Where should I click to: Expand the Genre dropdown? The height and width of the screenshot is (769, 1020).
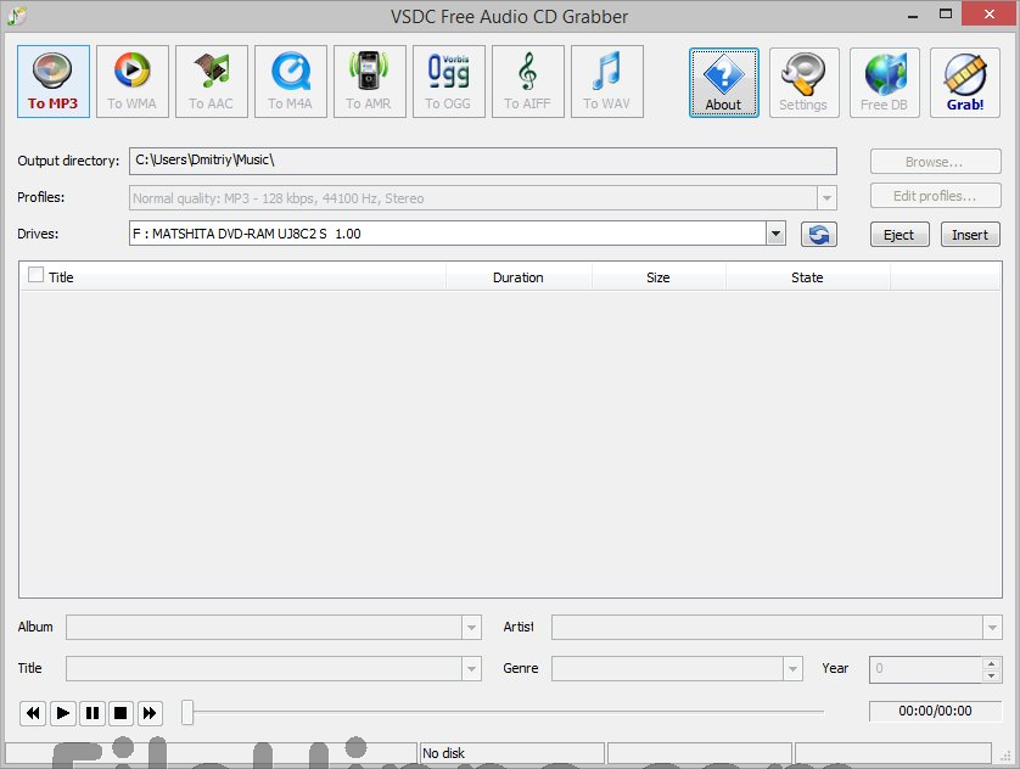pos(792,669)
